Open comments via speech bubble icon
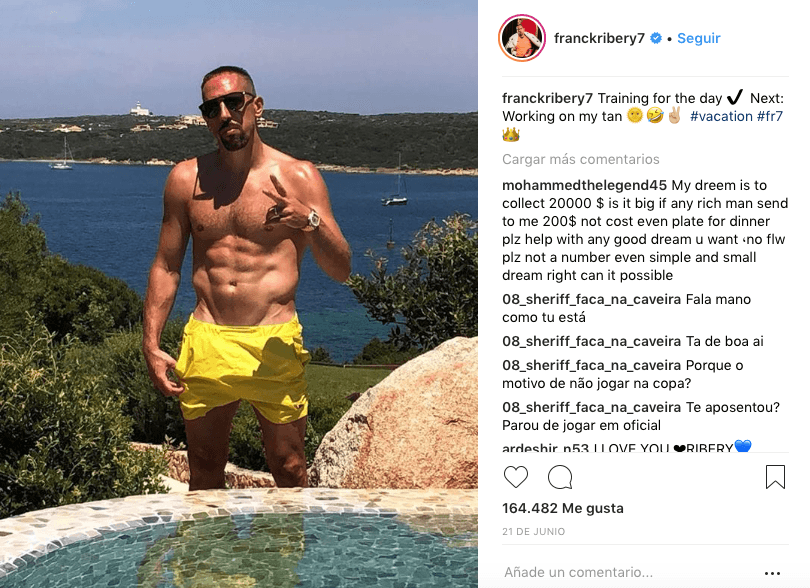The height and width of the screenshot is (588, 810). [560, 477]
